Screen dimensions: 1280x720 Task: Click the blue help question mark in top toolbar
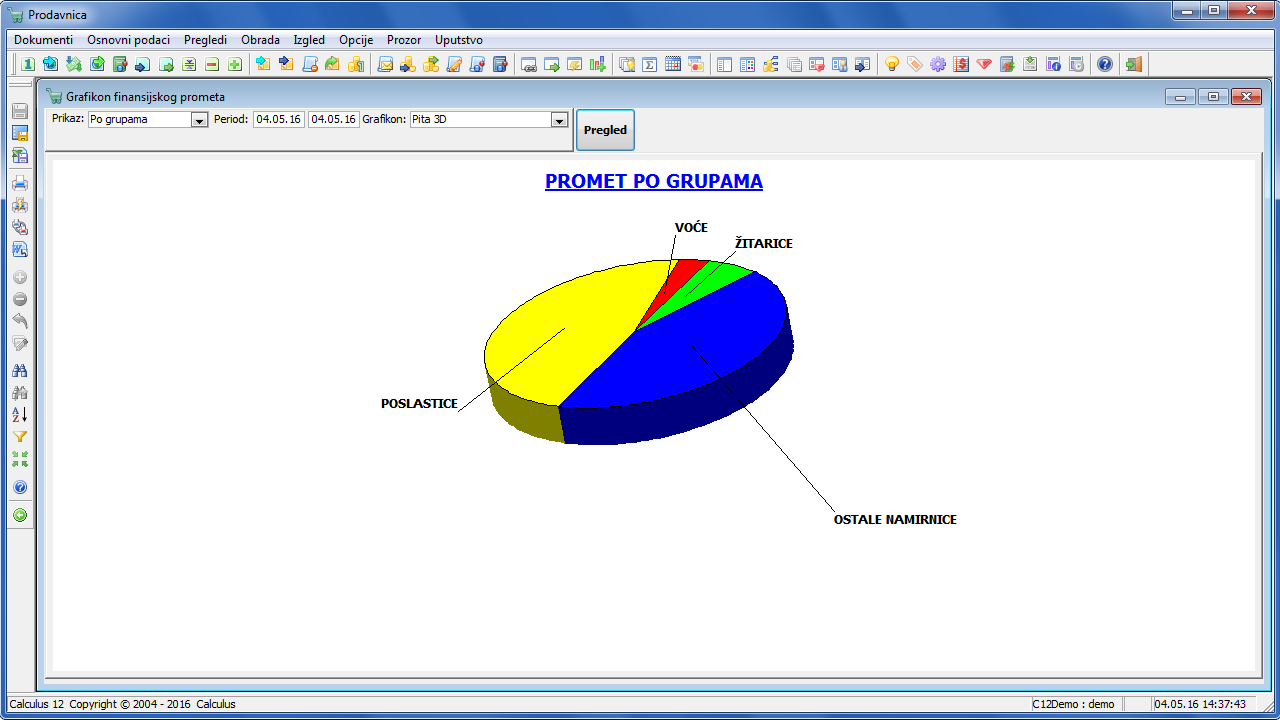click(1104, 64)
